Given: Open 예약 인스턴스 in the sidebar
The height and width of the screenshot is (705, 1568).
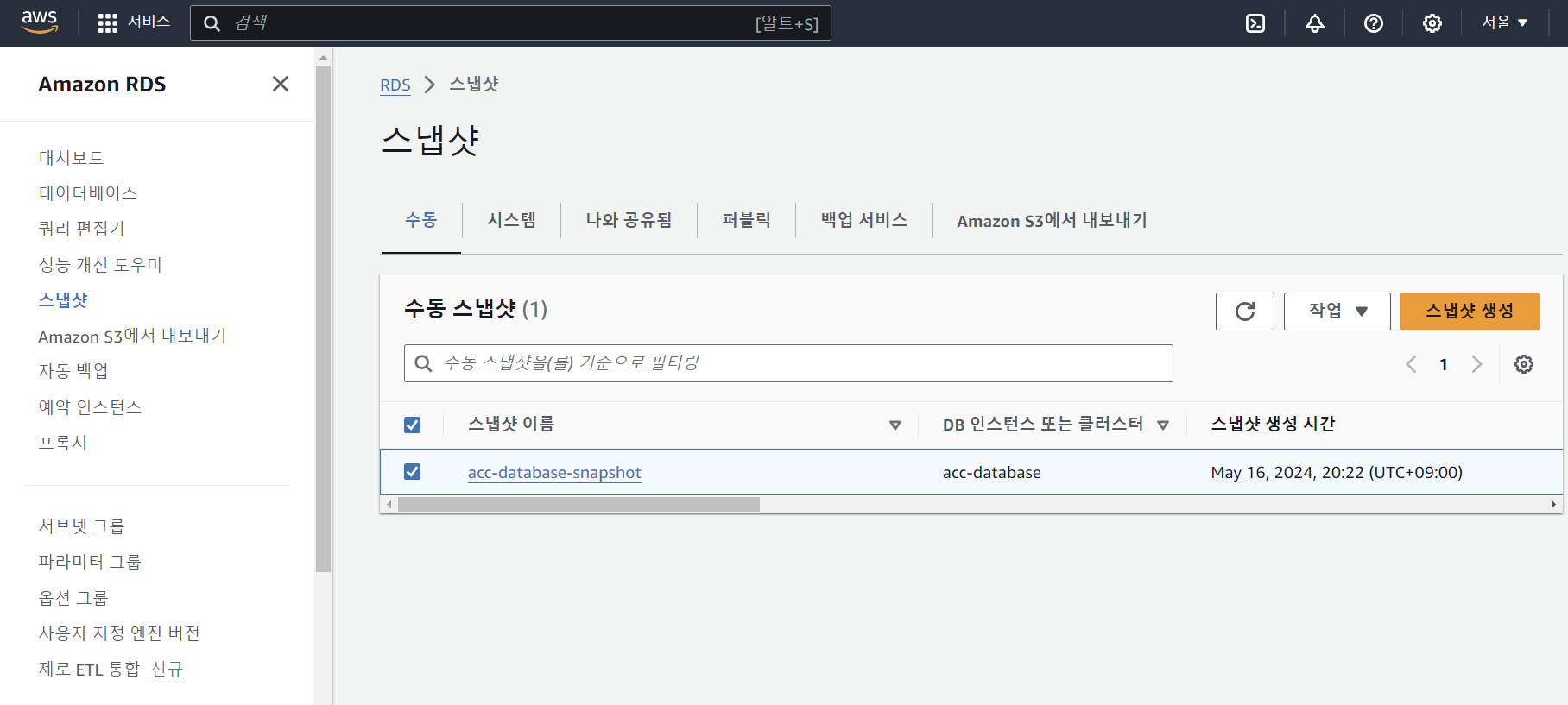Looking at the screenshot, I should click(90, 406).
